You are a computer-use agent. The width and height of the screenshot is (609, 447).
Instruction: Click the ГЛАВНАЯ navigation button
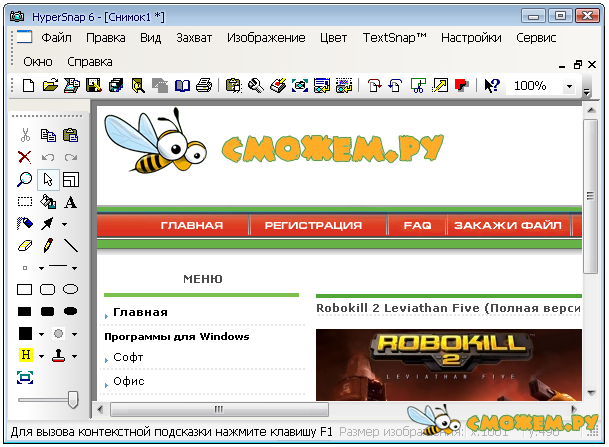(192, 225)
